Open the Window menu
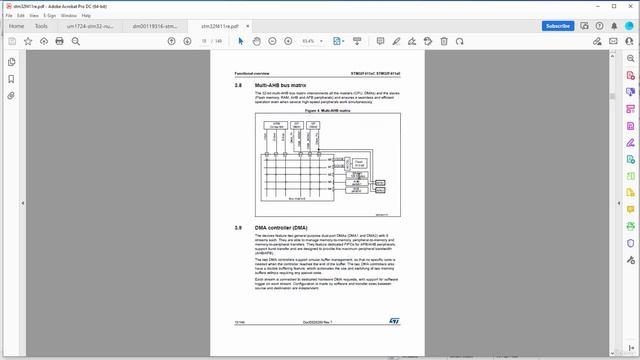The height and width of the screenshot is (360, 640). (69, 16)
